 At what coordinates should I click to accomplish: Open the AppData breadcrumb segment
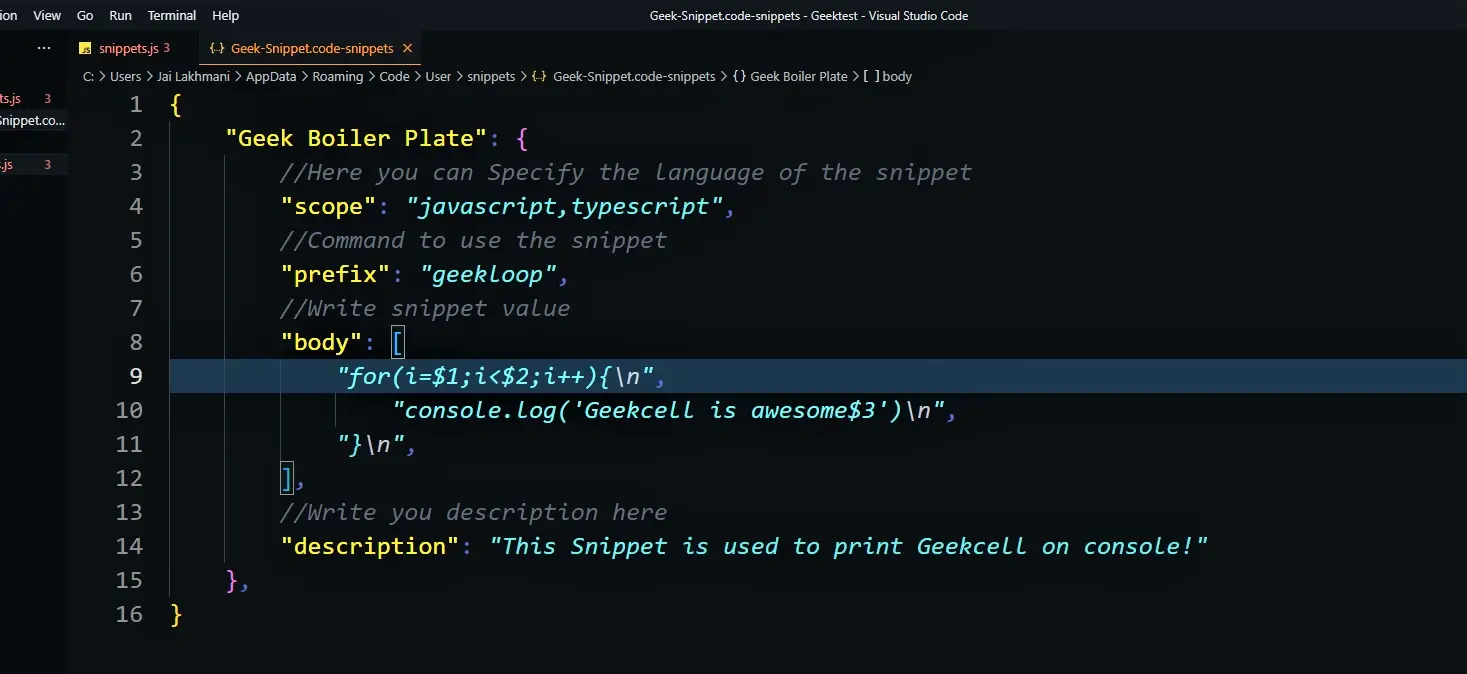[271, 76]
